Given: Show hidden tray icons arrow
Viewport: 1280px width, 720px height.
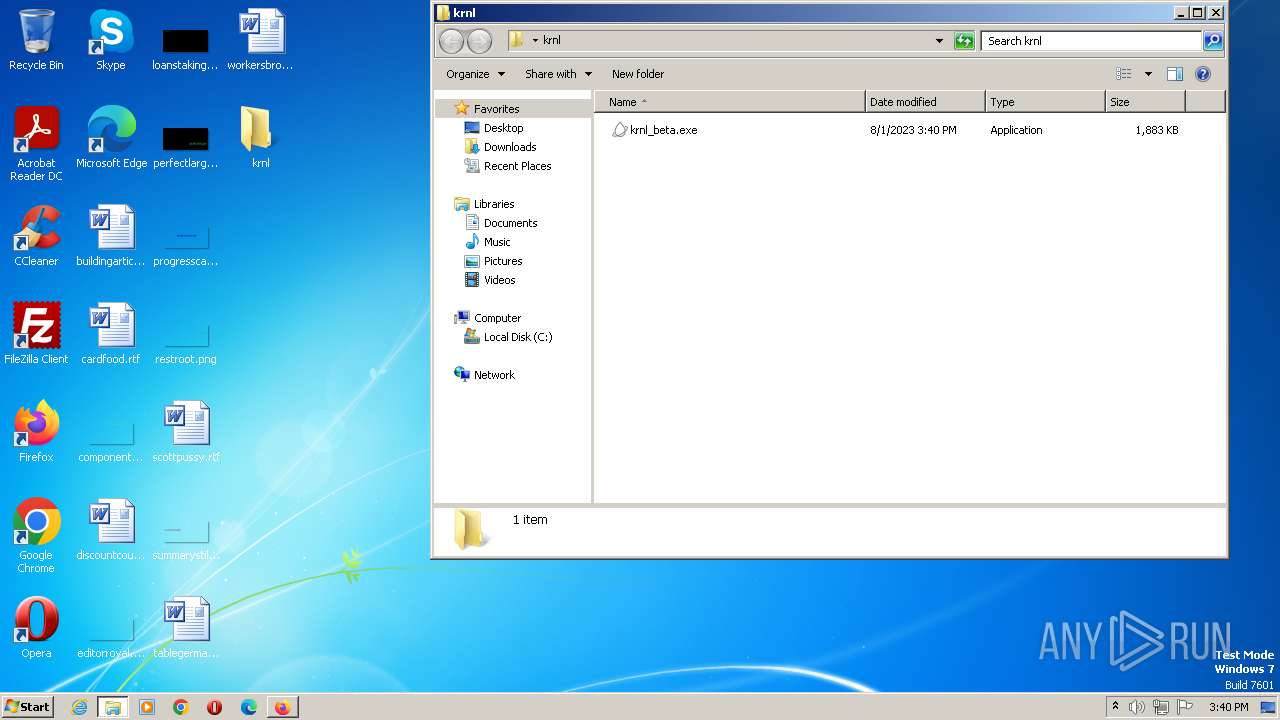Looking at the screenshot, I should point(1115,707).
